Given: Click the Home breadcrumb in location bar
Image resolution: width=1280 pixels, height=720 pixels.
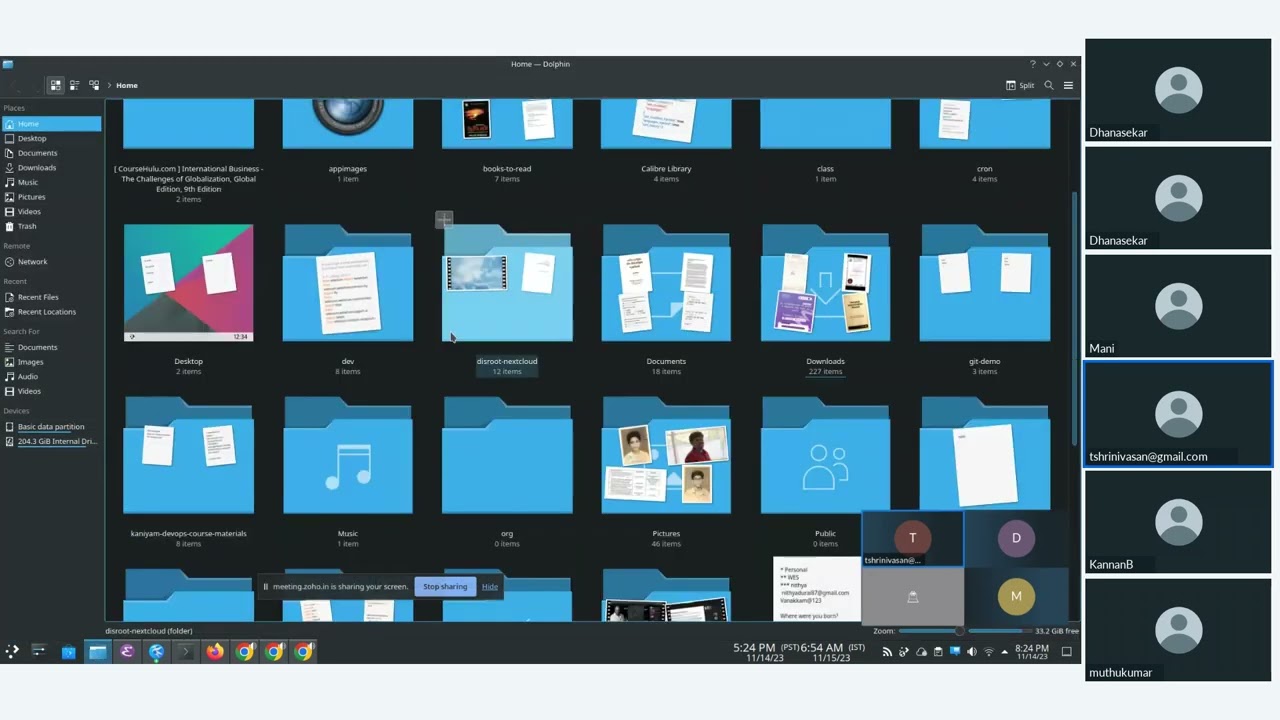Looking at the screenshot, I should pyautogui.click(x=127, y=85).
